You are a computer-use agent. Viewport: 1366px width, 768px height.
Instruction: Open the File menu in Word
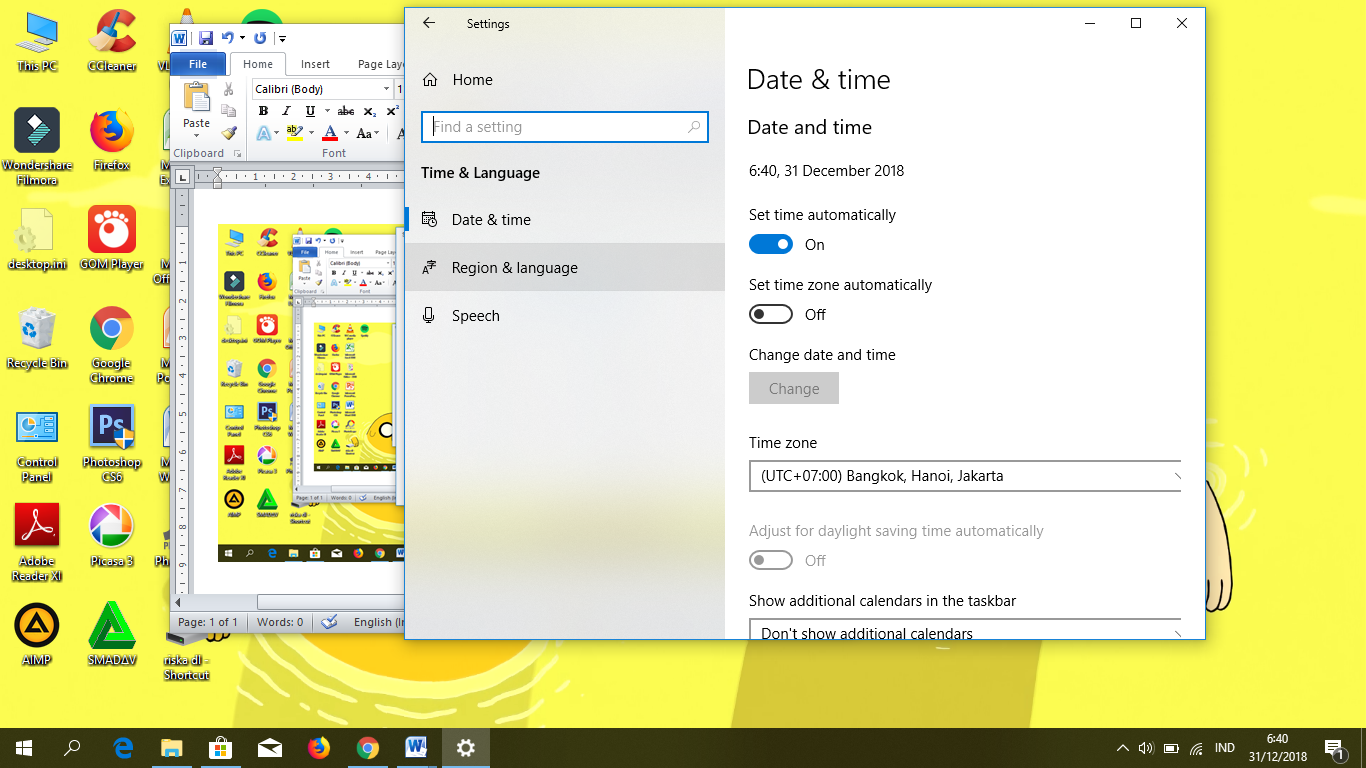click(198, 63)
